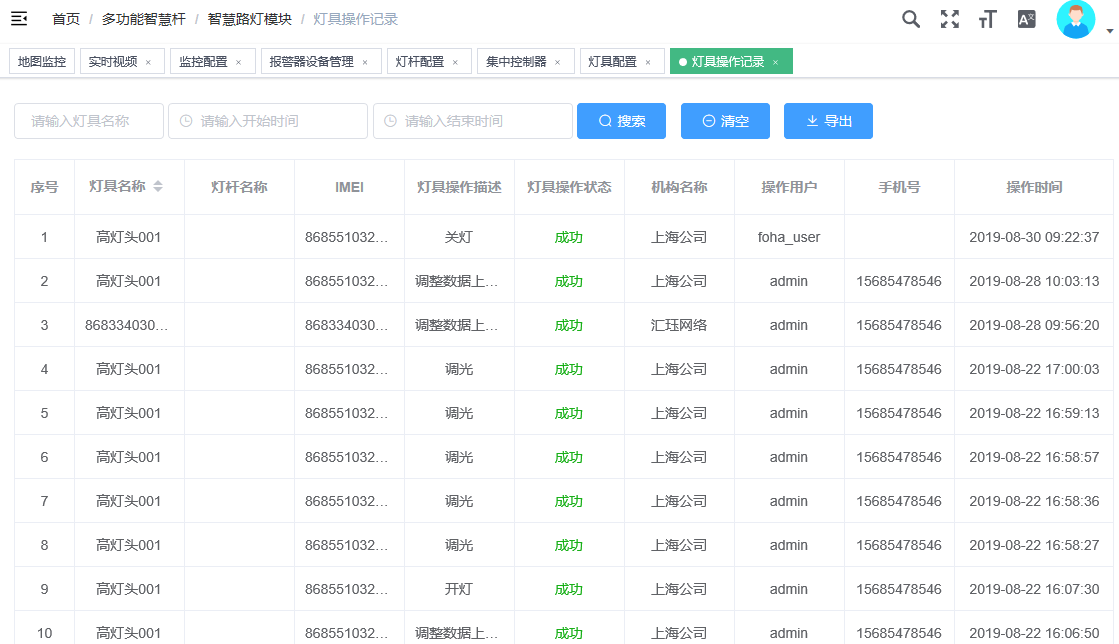Click phone 15685478546 in row 4

click(898, 369)
